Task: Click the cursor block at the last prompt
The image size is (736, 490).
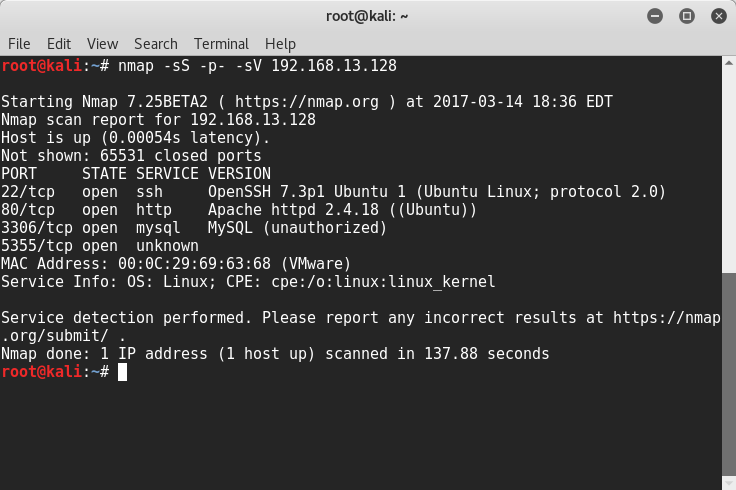Action: (122, 372)
